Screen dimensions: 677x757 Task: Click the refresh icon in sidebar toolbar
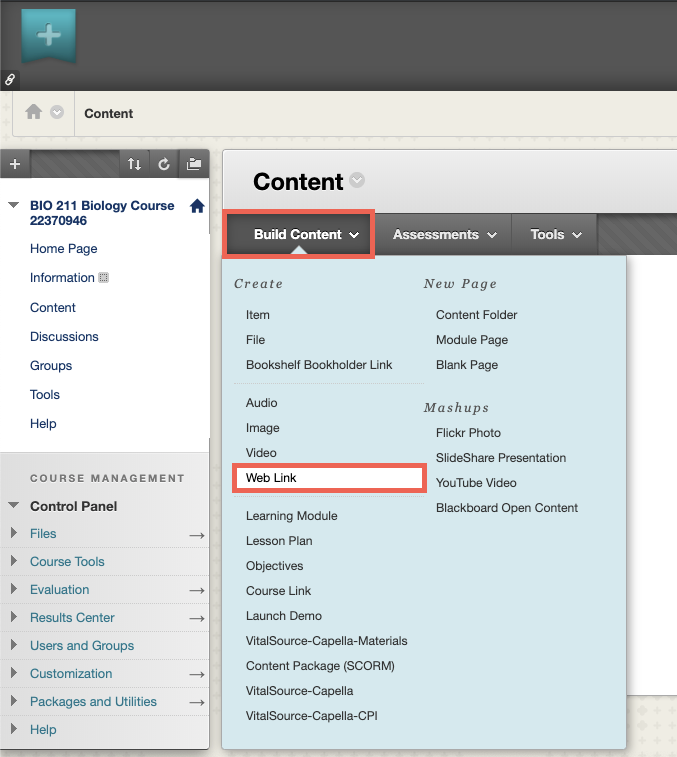[x=164, y=164]
